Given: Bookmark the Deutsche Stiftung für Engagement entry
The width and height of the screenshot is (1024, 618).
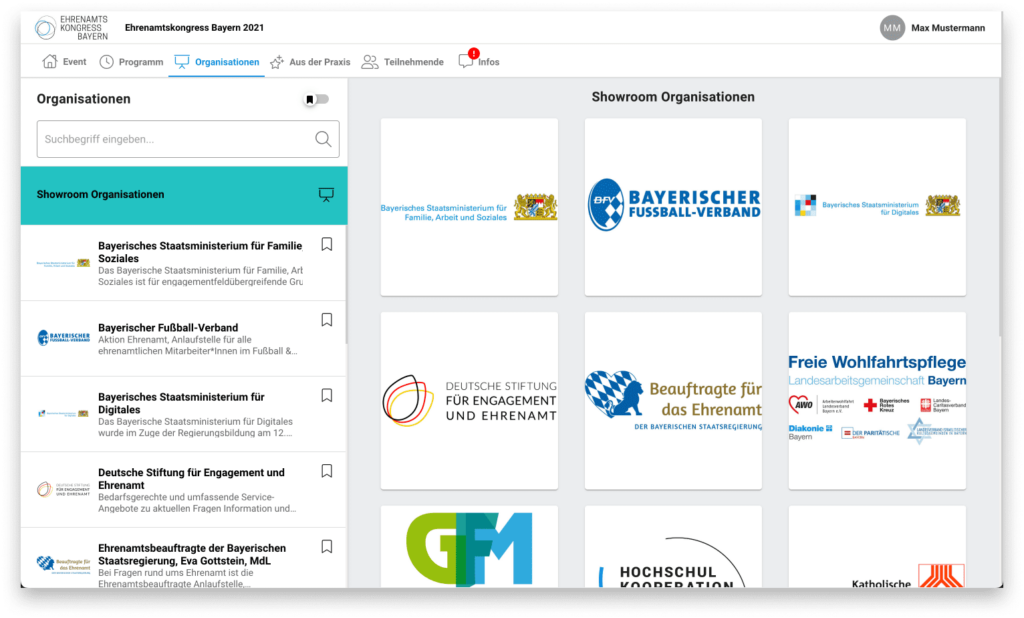Looking at the screenshot, I should [x=326, y=470].
